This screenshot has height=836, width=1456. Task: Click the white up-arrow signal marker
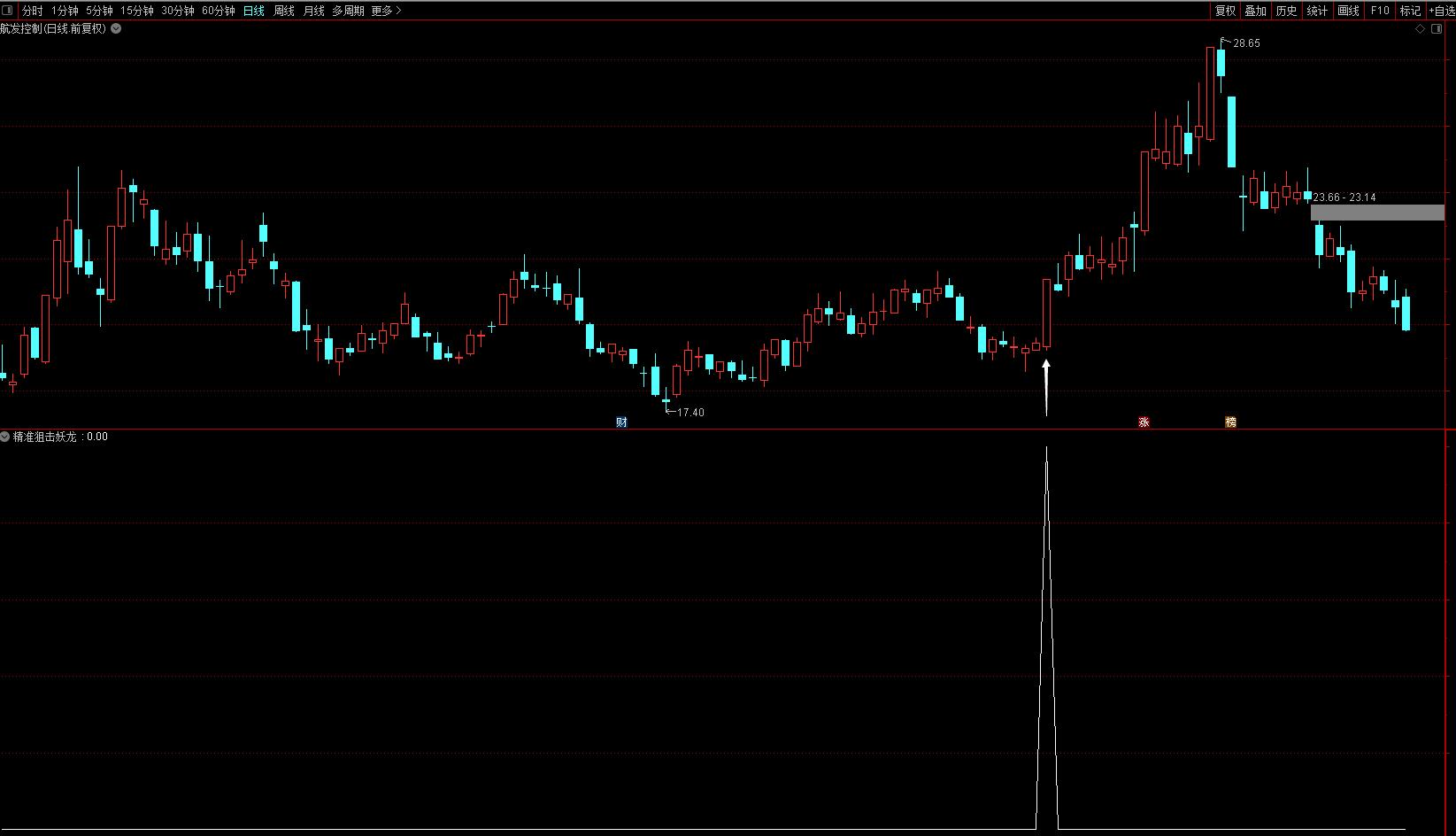click(x=1046, y=384)
